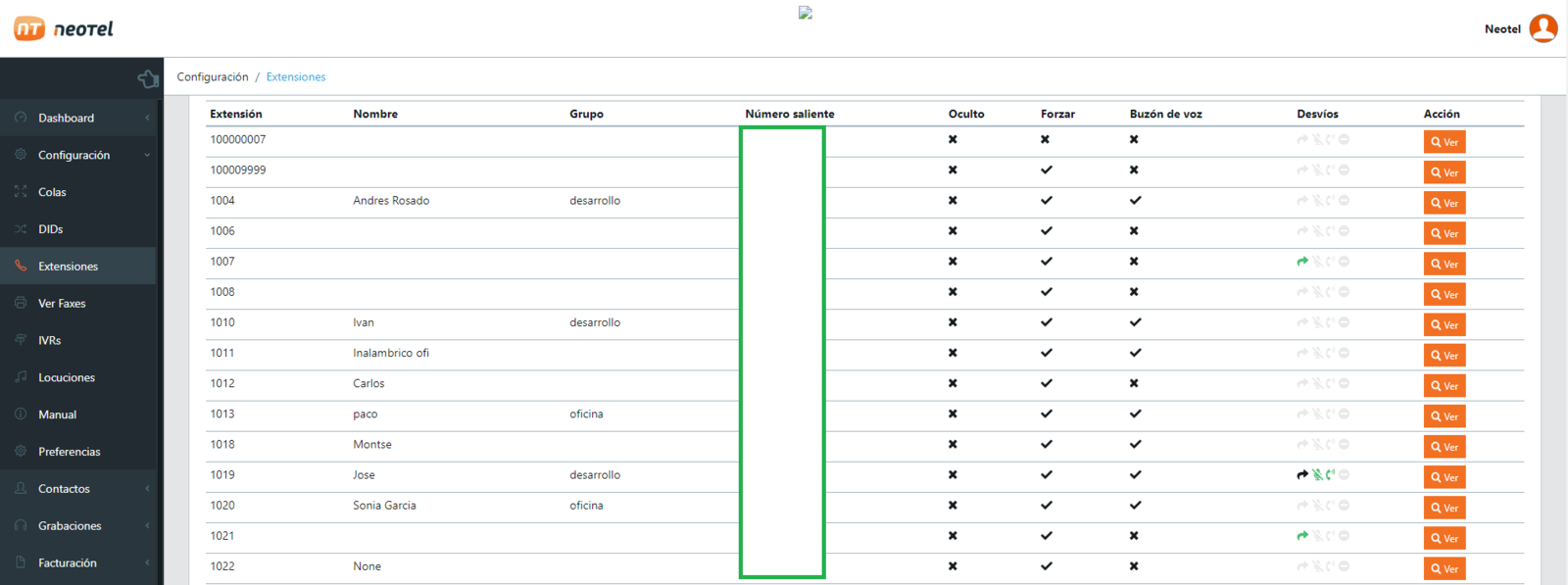Click the Forzar cross for extension 100000007
The image size is (1568, 585).
coord(1046,140)
